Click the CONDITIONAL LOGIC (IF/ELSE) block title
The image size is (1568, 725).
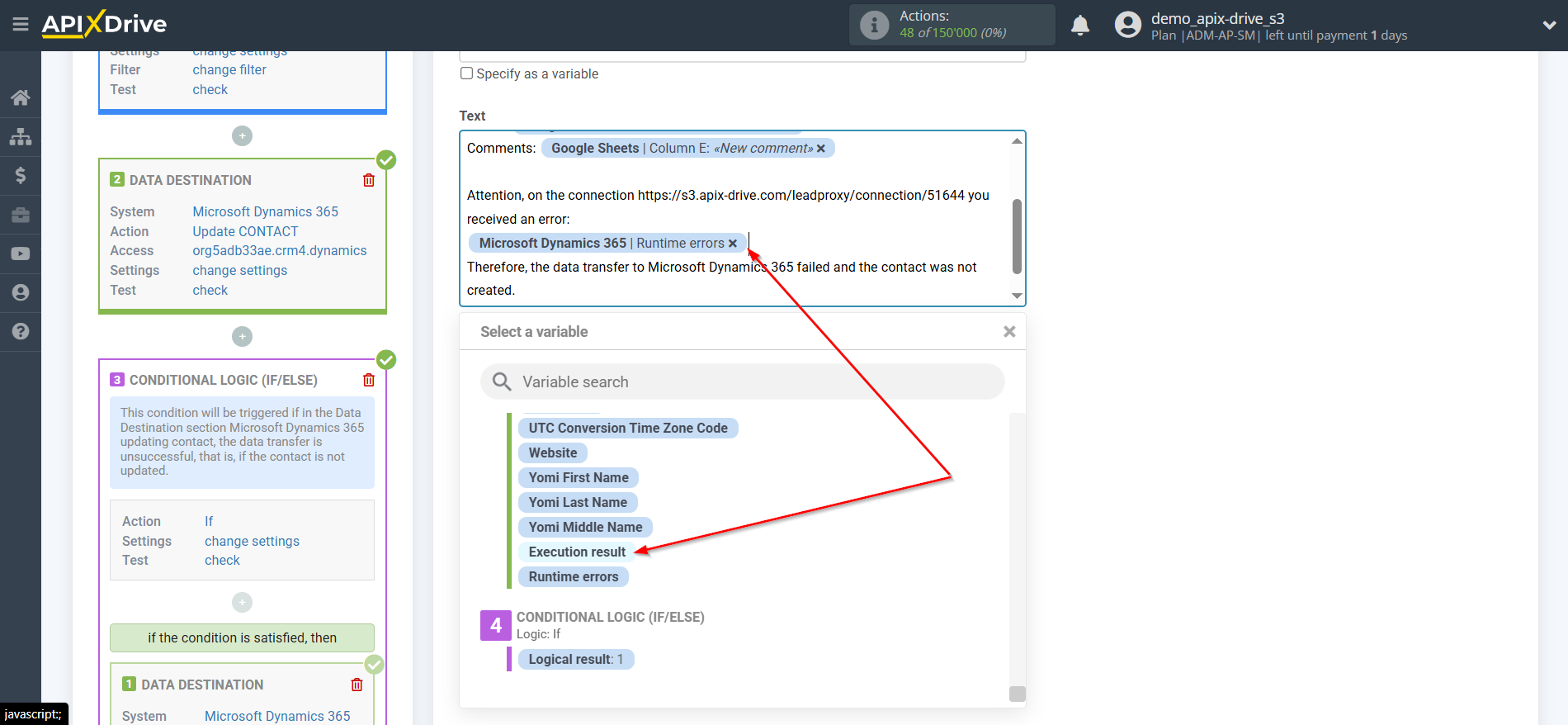click(x=224, y=380)
